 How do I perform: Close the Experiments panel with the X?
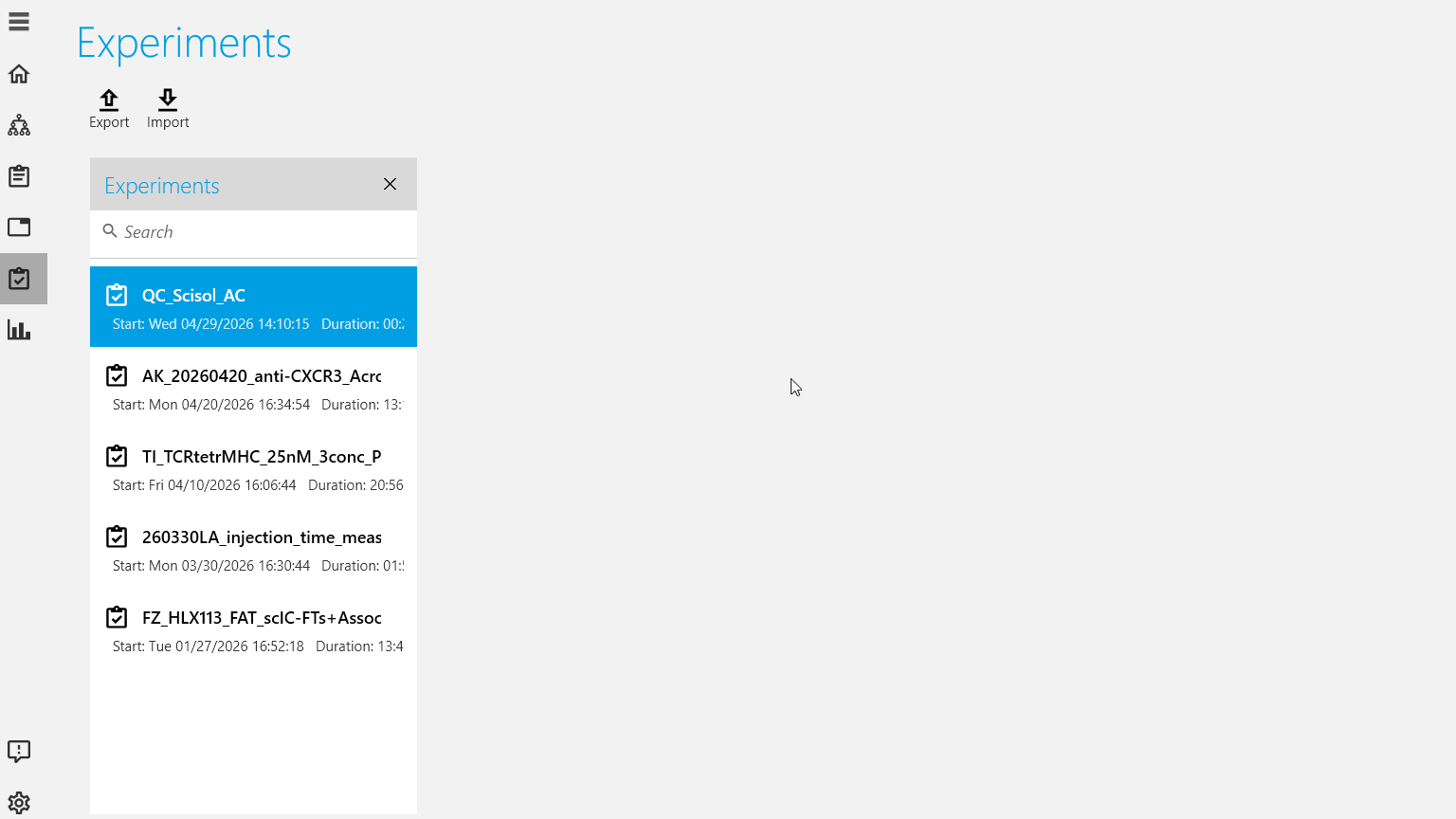coord(390,184)
